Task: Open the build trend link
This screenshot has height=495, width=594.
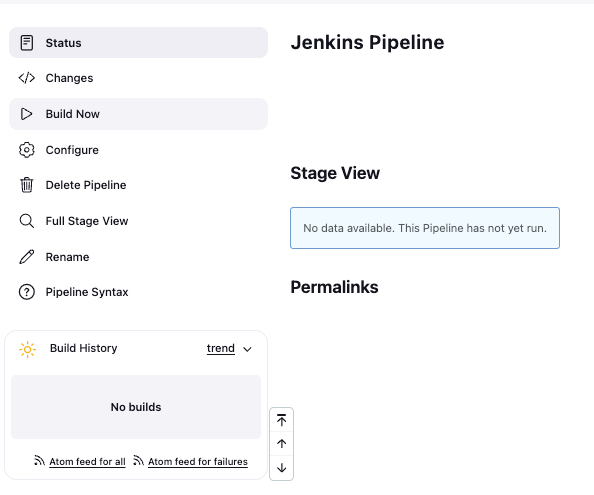Action: (x=220, y=348)
